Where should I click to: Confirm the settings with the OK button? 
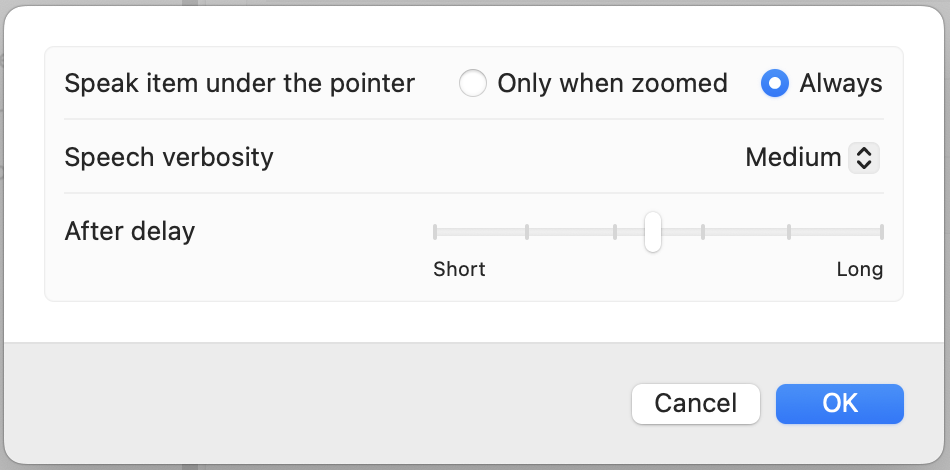tap(840, 403)
